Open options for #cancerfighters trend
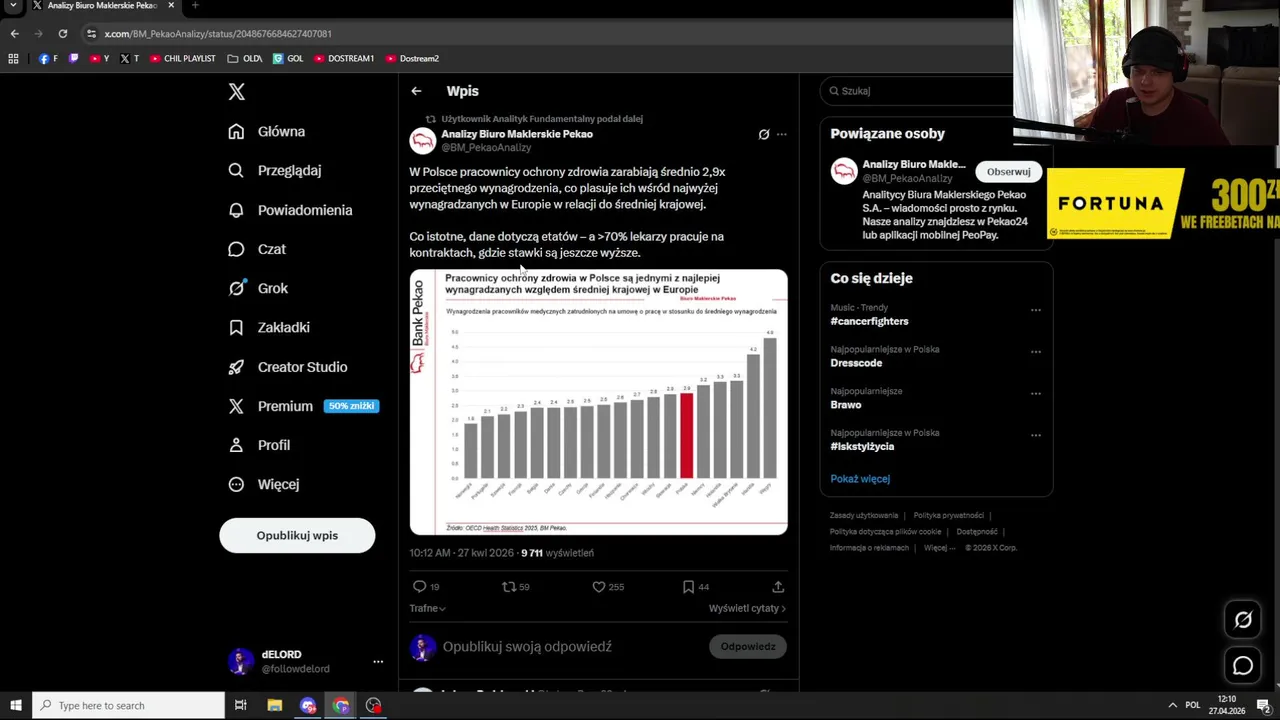1280x720 pixels. 1036,310
